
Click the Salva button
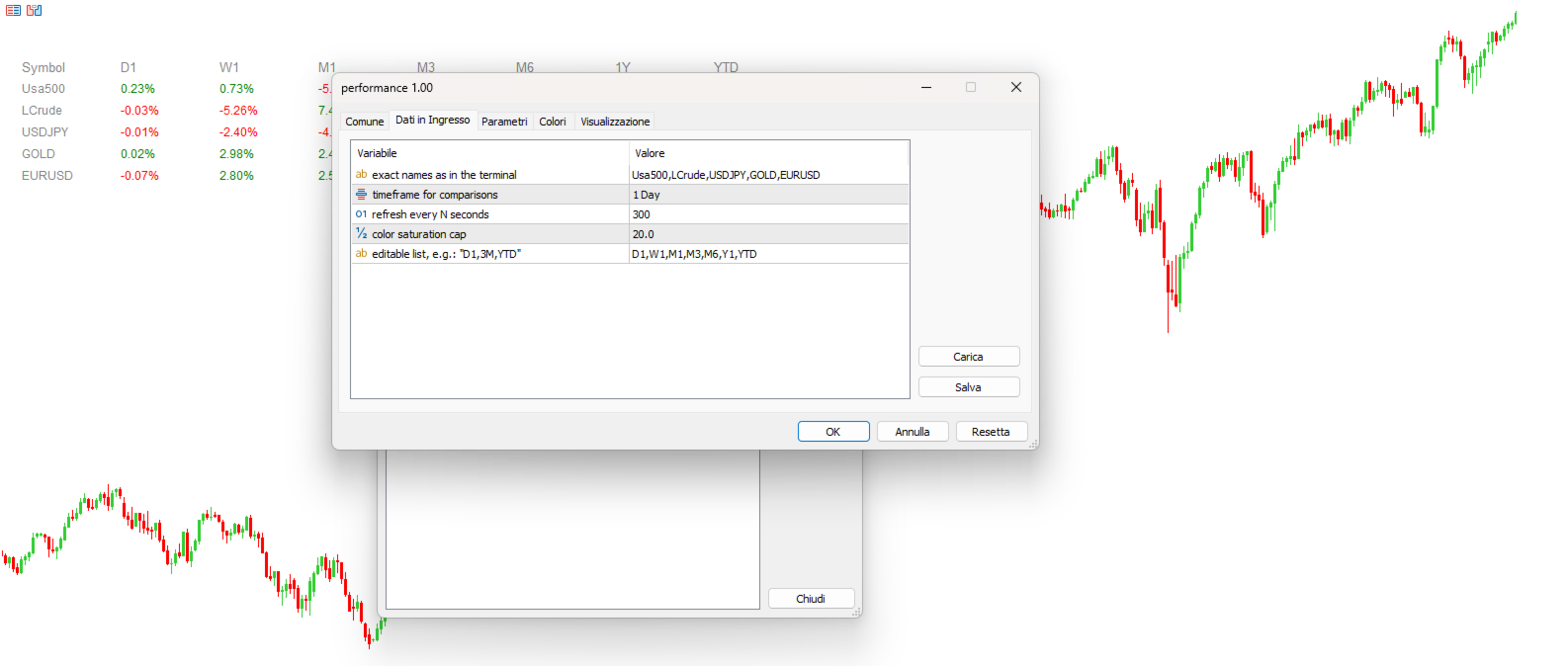[969, 387]
